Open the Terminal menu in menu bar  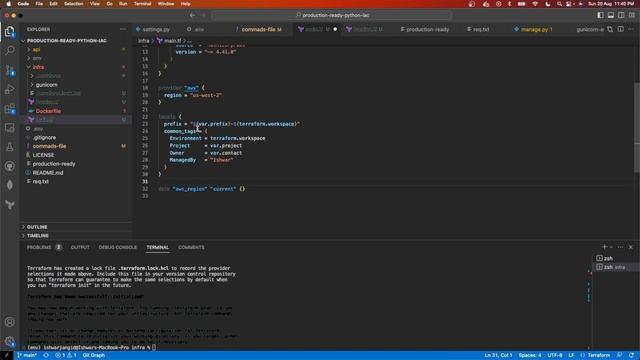click(142, 4)
